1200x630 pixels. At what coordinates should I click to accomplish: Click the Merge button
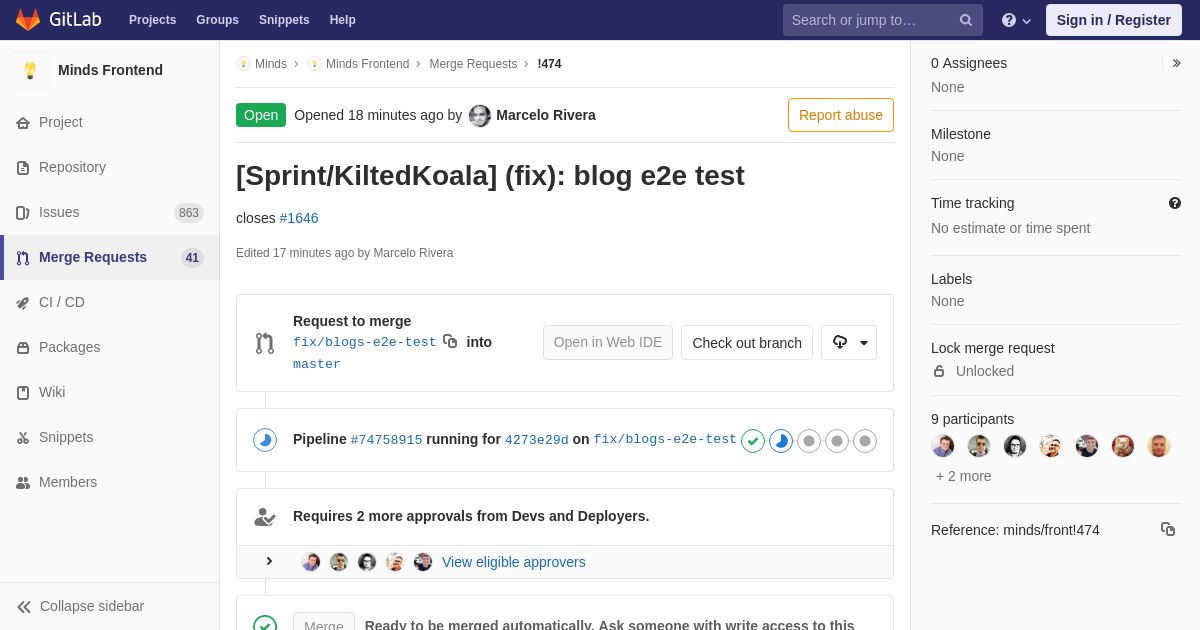click(x=324, y=622)
